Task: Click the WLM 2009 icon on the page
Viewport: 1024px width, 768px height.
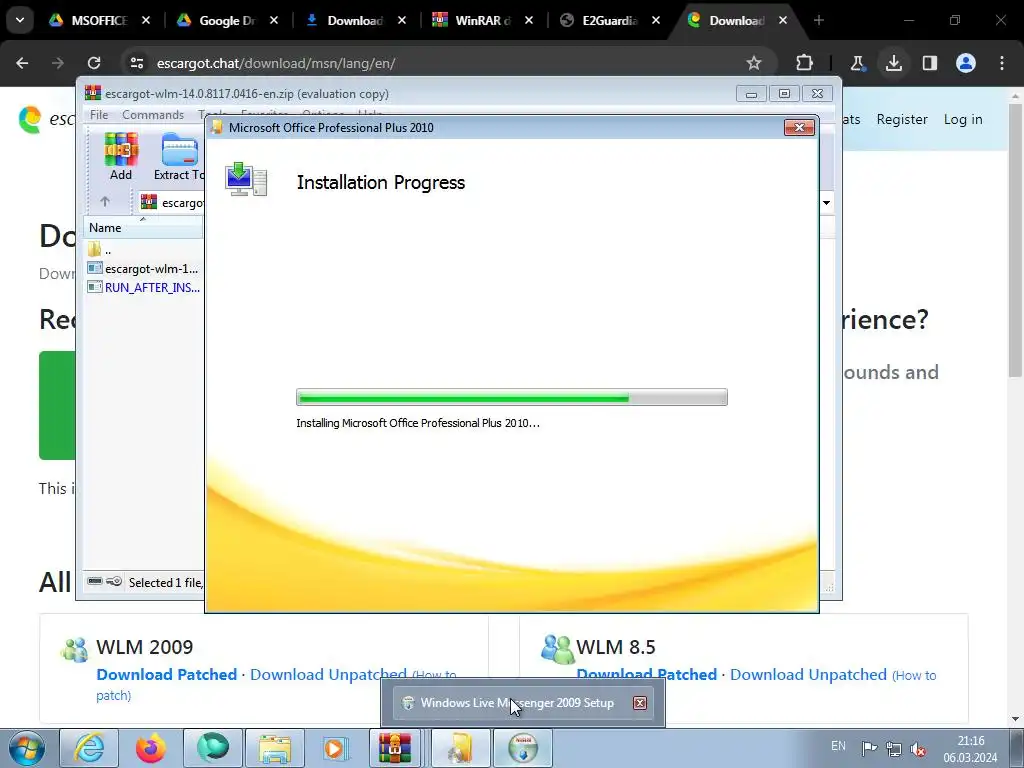Action: [74, 649]
